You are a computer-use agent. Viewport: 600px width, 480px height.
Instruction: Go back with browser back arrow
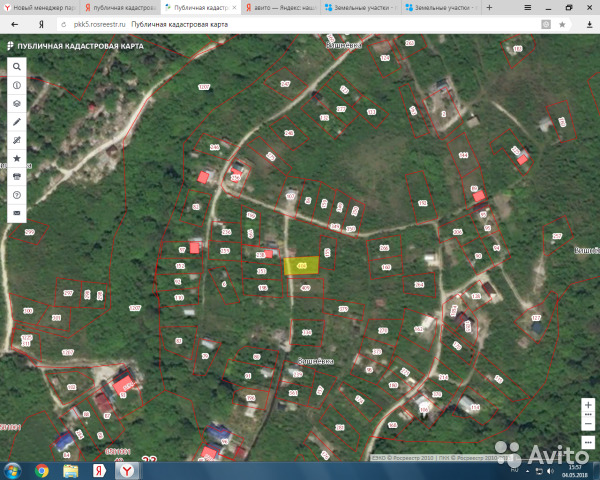coord(15,24)
